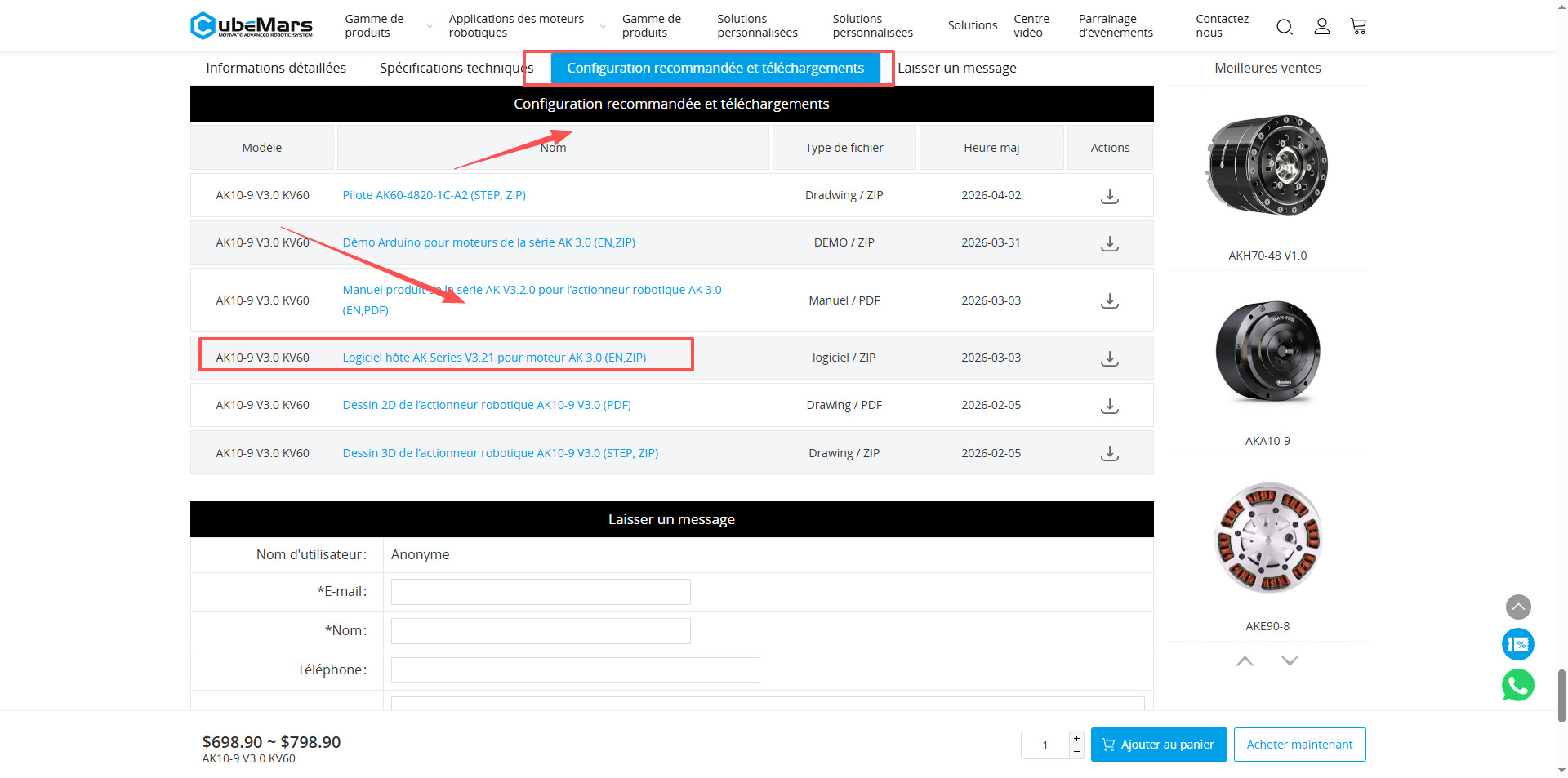The height and width of the screenshot is (778, 1568).
Task: Click the Ajouter au panier button
Action: click(x=1158, y=745)
